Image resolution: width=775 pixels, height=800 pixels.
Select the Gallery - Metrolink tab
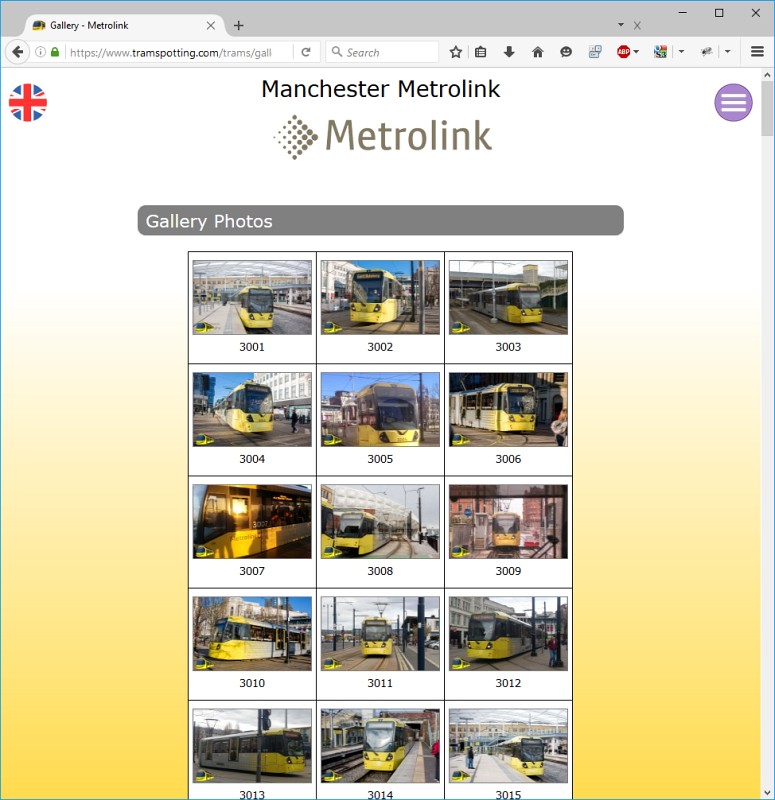[x=122, y=26]
